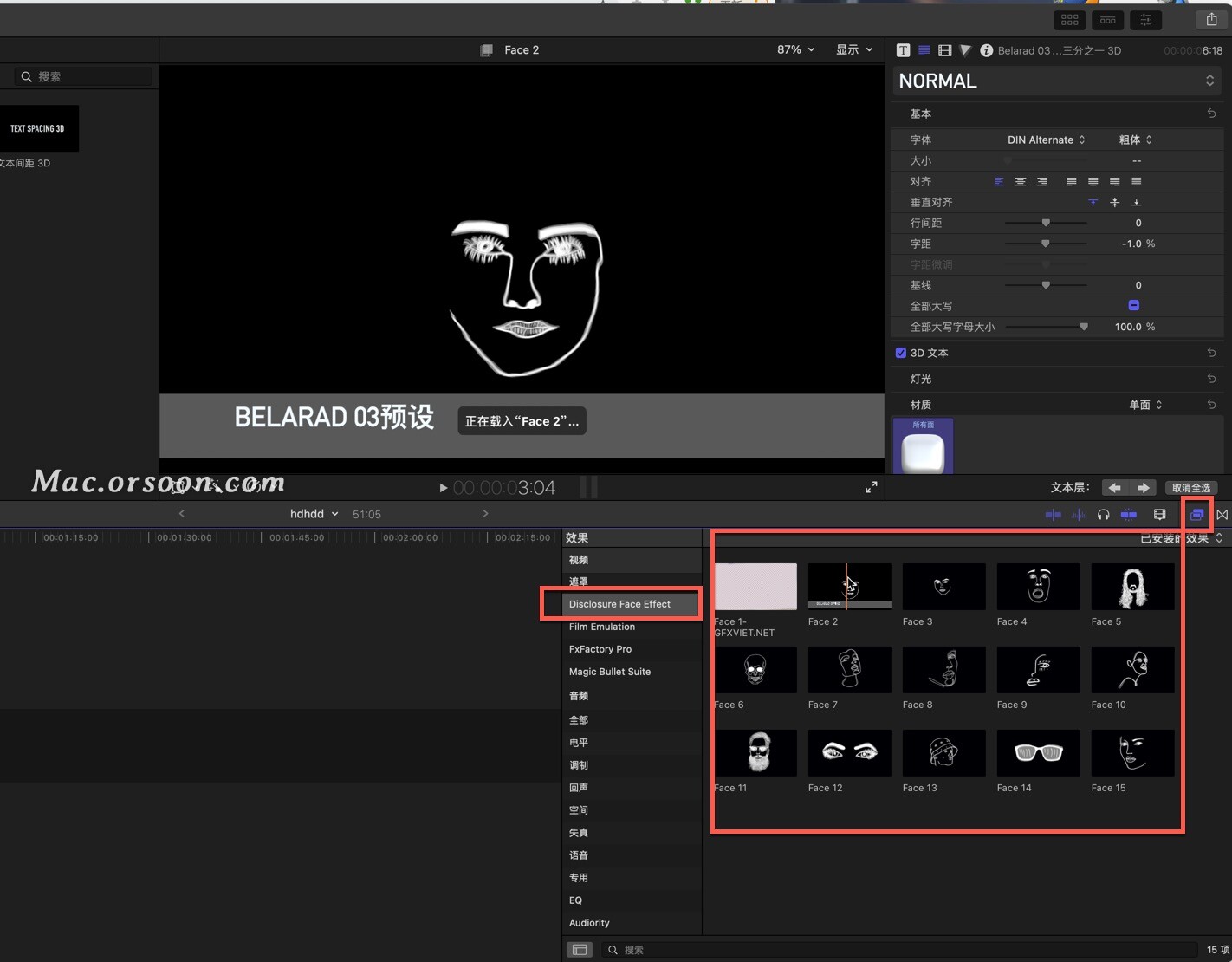Set text alignment to right
The height and width of the screenshot is (962, 1232).
point(1042,181)
